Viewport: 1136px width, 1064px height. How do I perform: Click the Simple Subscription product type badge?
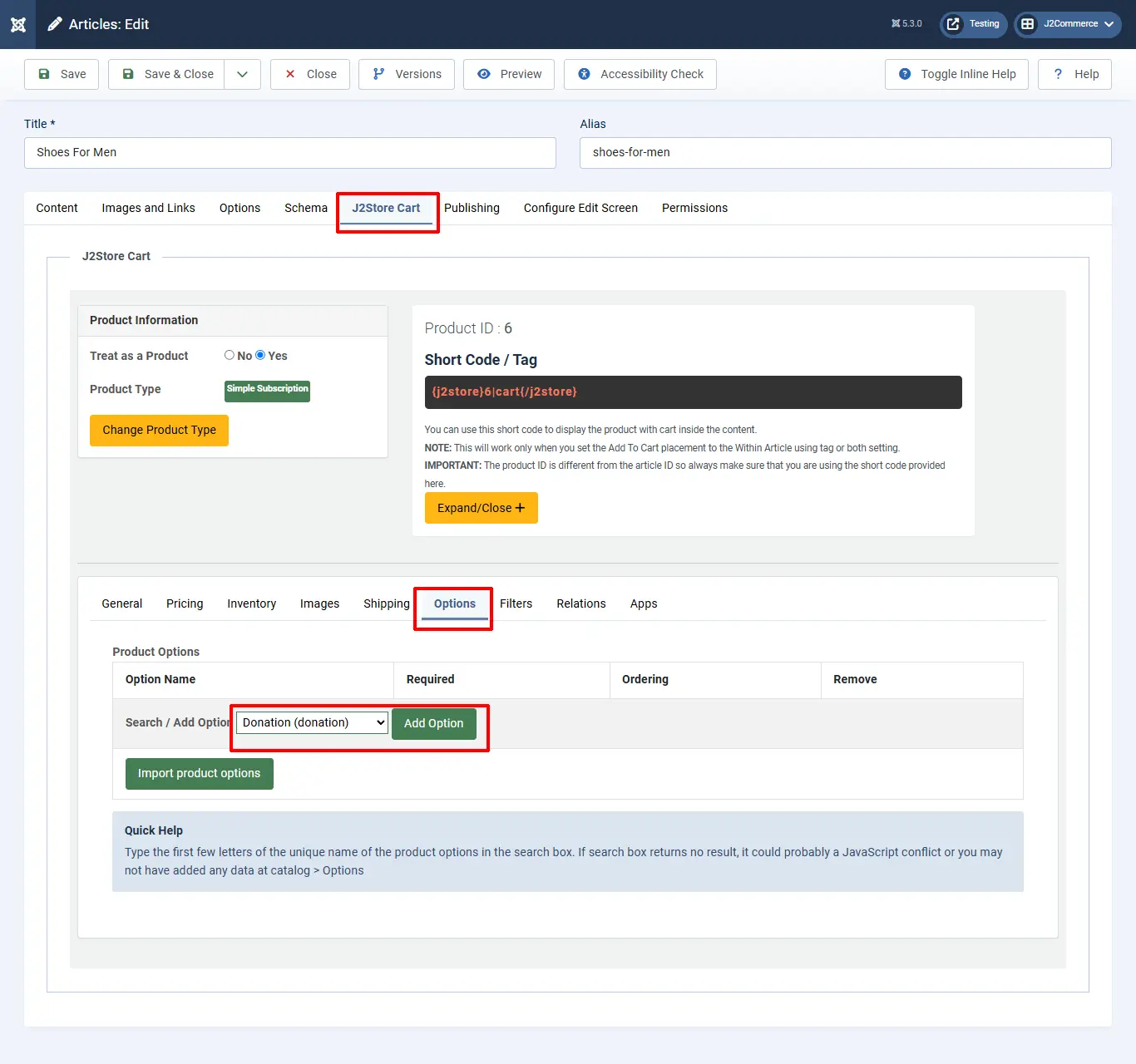267,390
